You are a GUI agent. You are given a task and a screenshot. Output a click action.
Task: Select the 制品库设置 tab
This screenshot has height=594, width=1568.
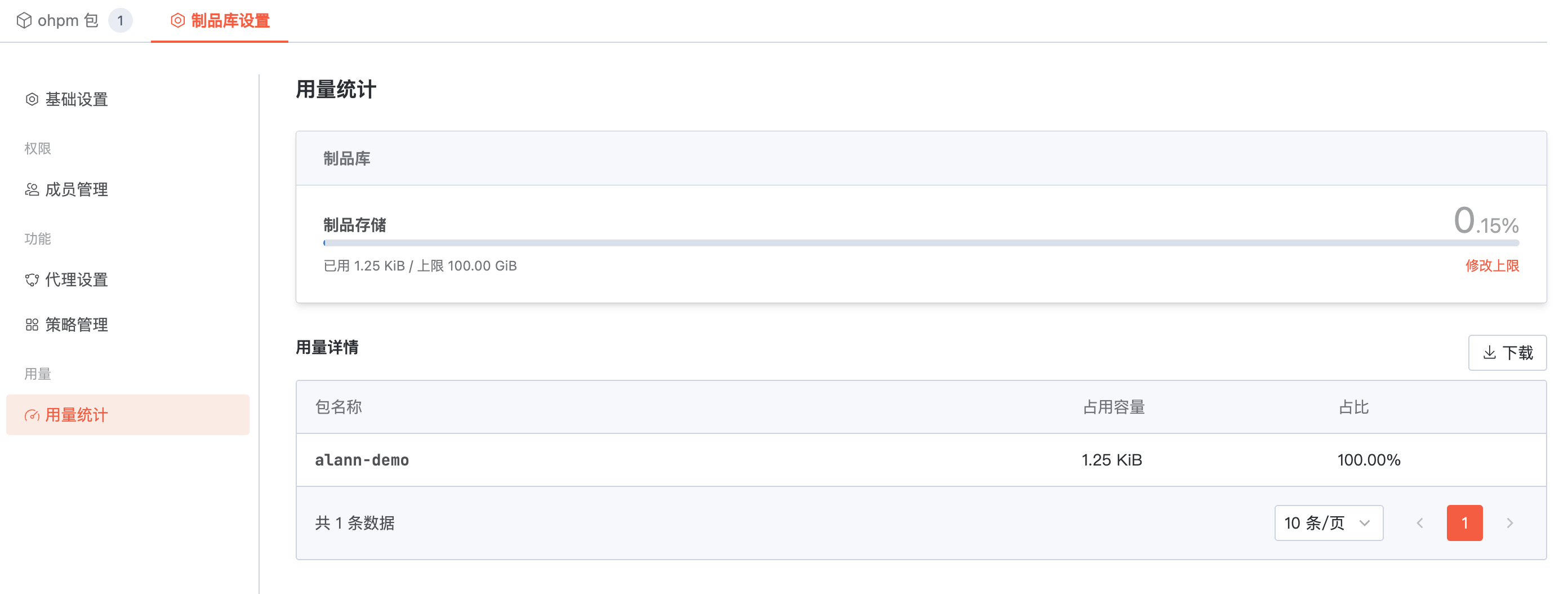click(x=230, y=21)
